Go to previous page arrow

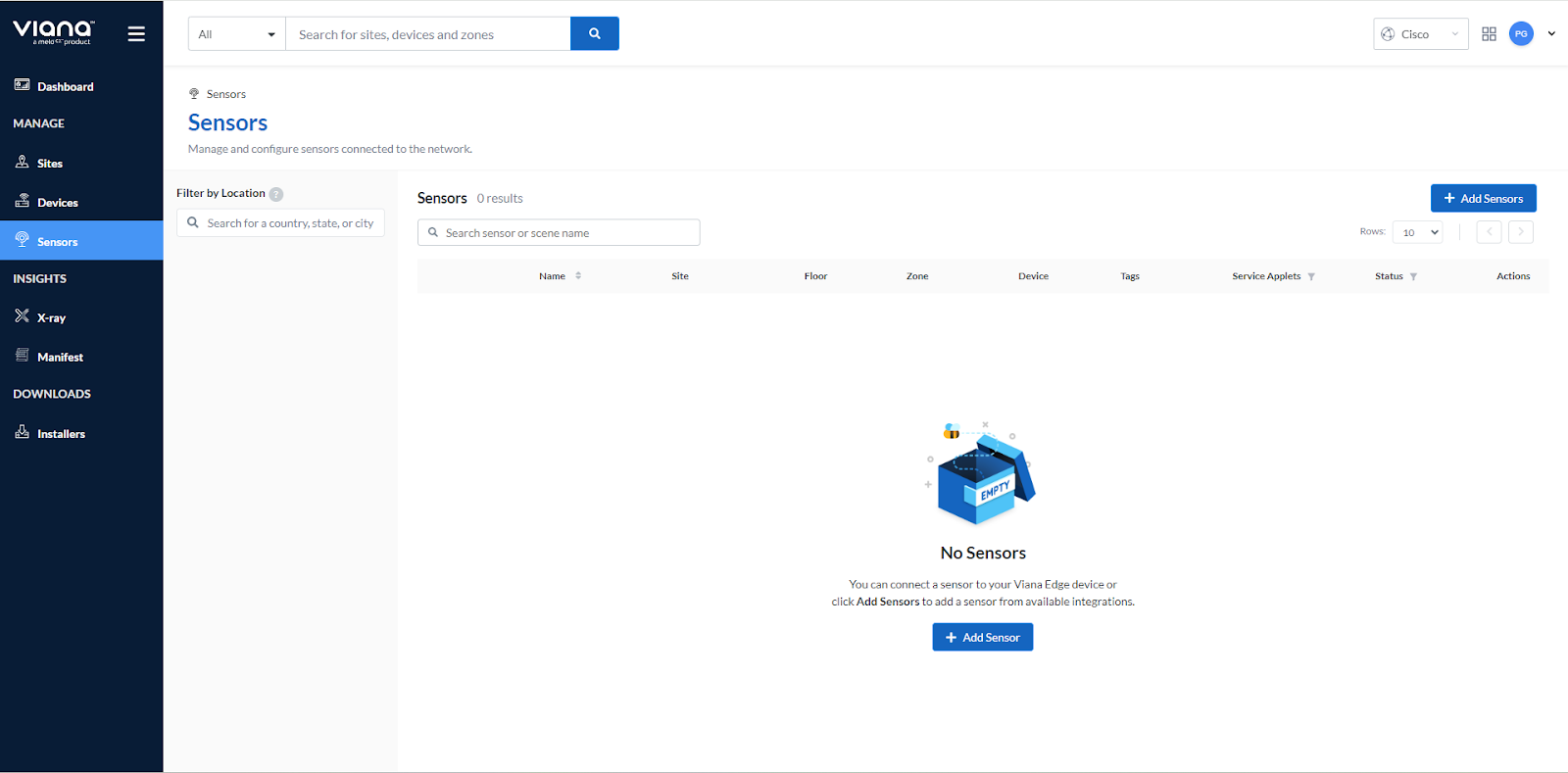coord(1489,232)
